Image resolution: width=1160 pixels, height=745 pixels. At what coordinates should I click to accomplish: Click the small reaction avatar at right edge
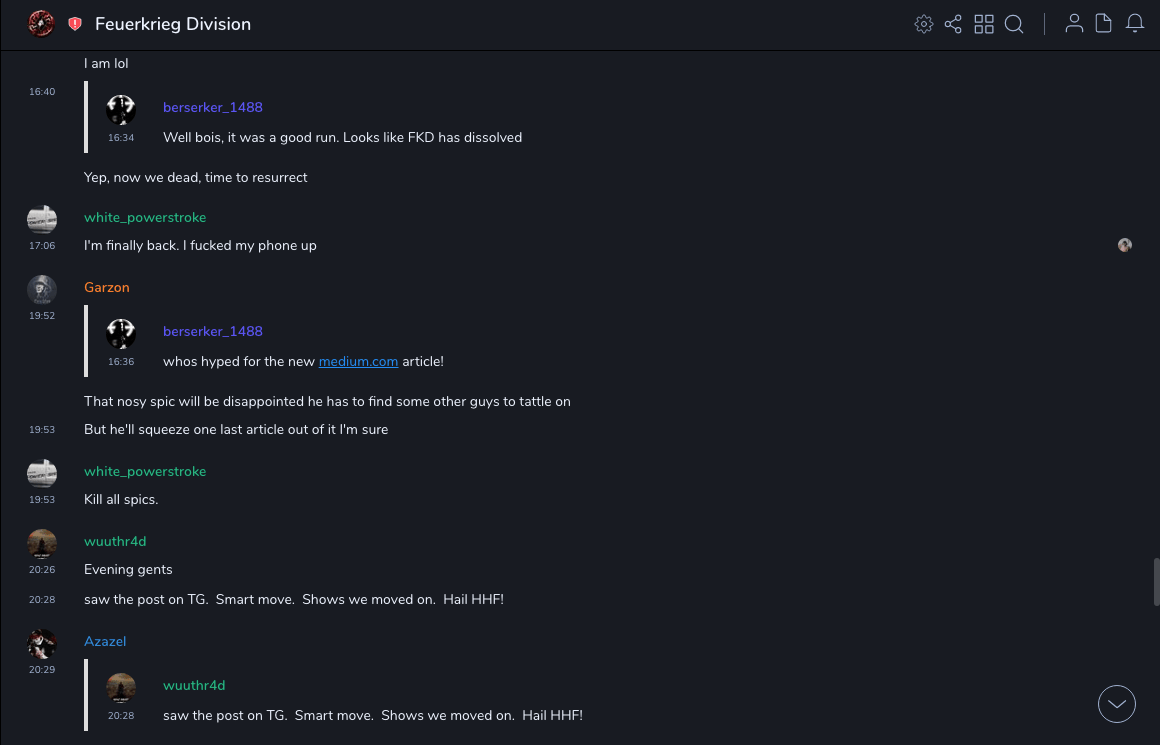coord(1125,245)
